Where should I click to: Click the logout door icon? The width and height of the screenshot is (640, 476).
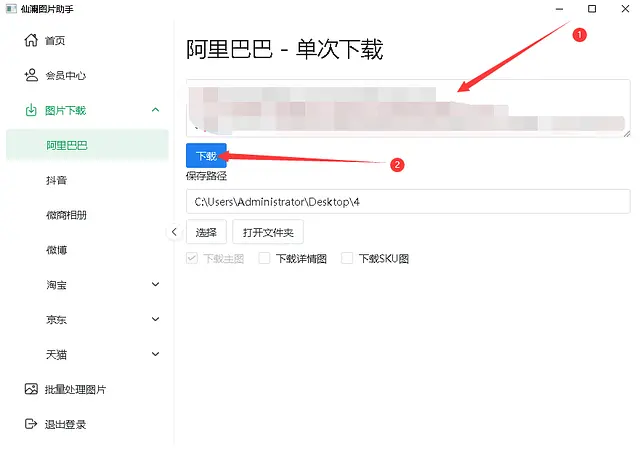click(x=31, y=424)
